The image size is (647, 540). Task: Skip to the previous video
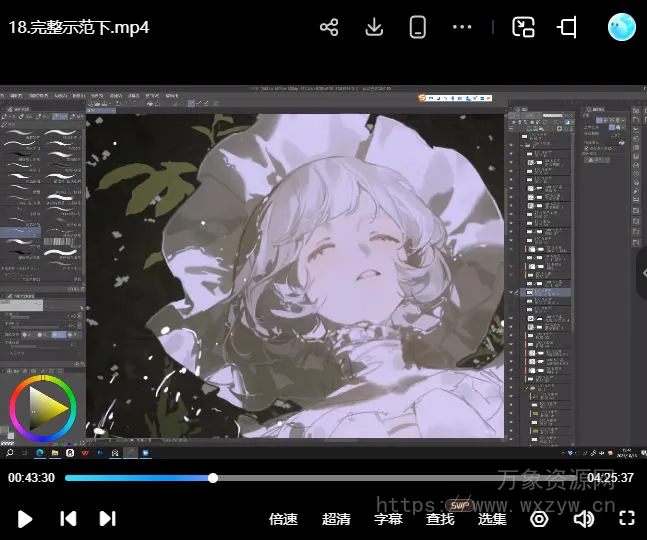[68, 518]
